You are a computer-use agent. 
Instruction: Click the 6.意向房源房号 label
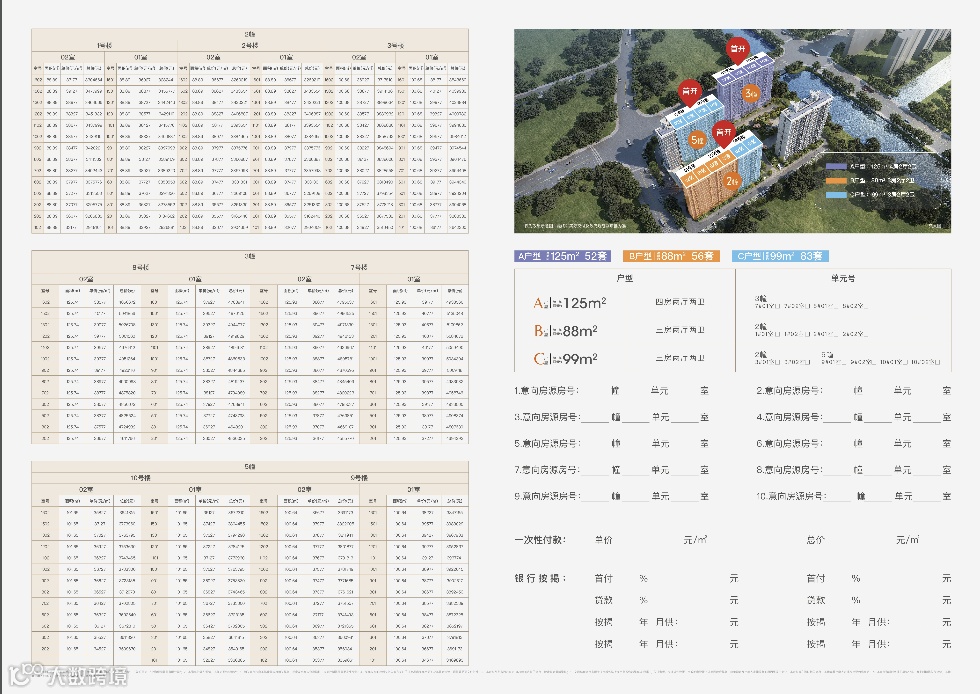point(789,443)
